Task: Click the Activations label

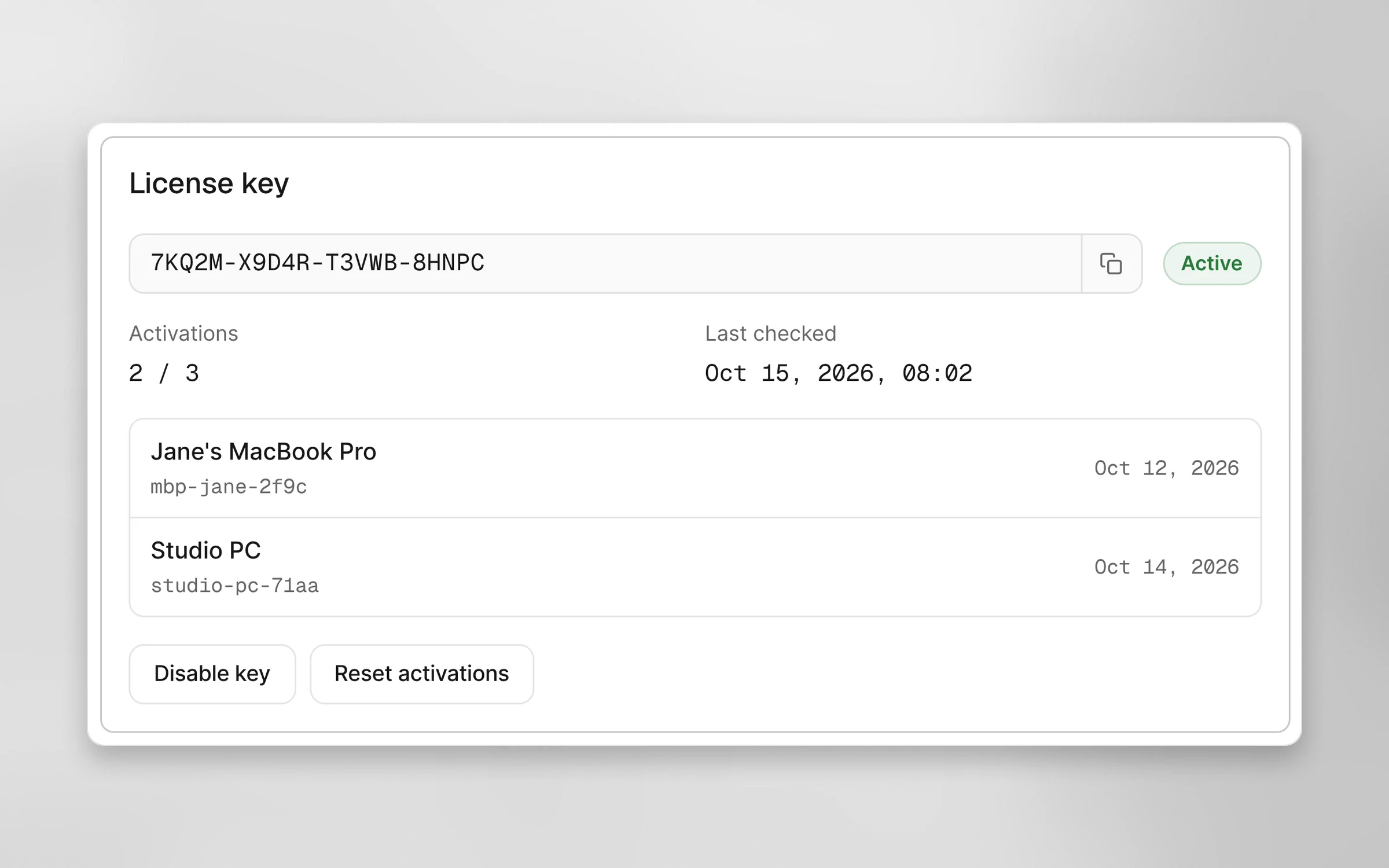Action: click(x=183, y=334)
